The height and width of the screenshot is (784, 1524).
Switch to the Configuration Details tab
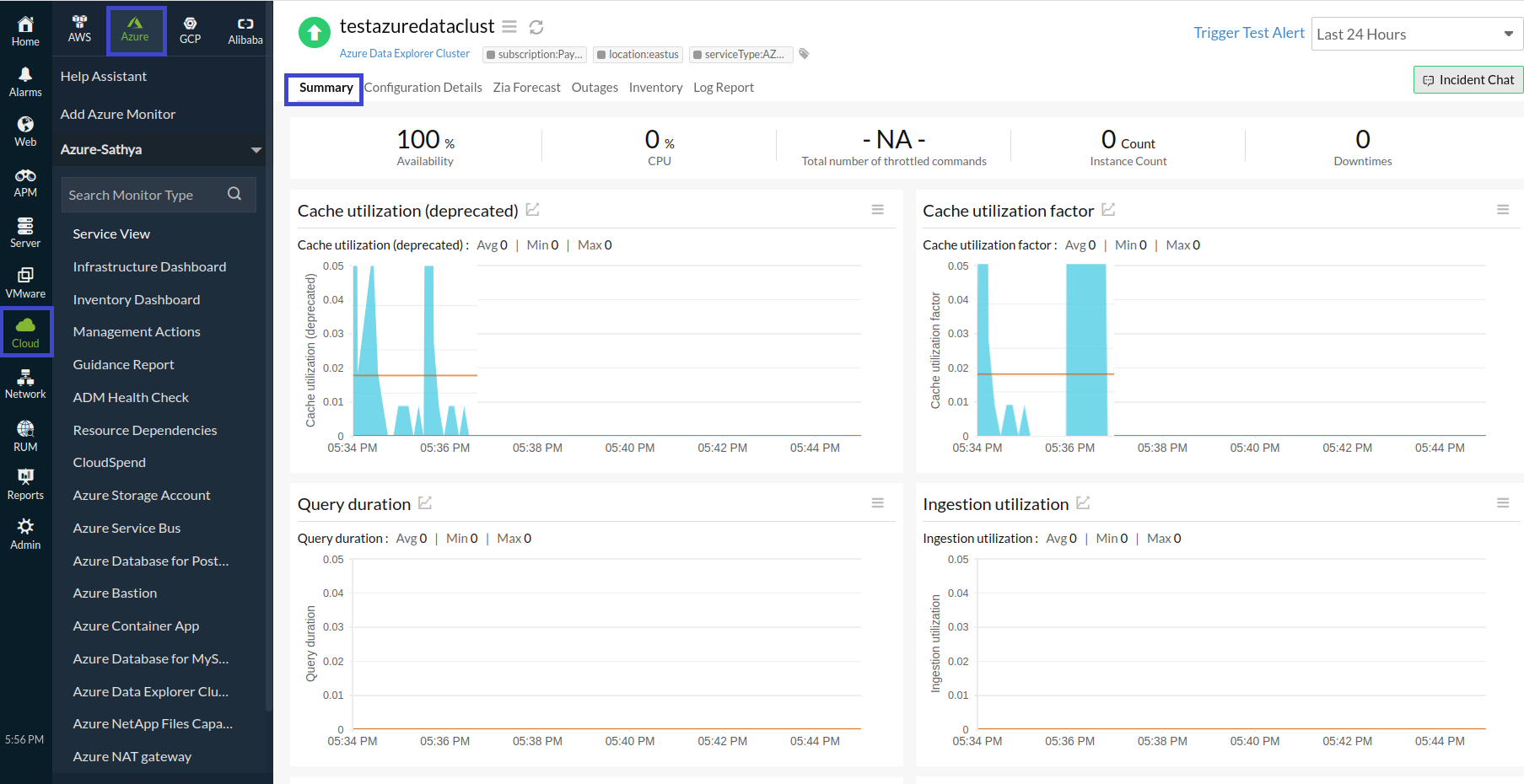click(423, 88)
